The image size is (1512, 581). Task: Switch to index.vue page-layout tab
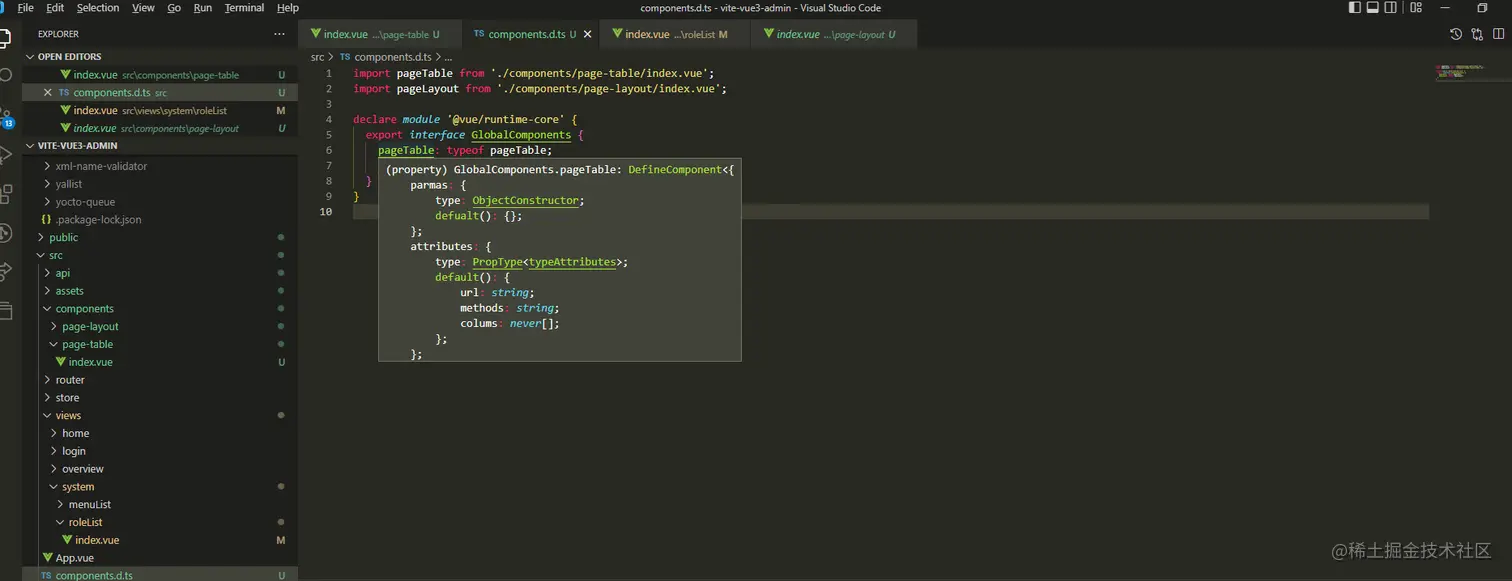tap(835, 34)
